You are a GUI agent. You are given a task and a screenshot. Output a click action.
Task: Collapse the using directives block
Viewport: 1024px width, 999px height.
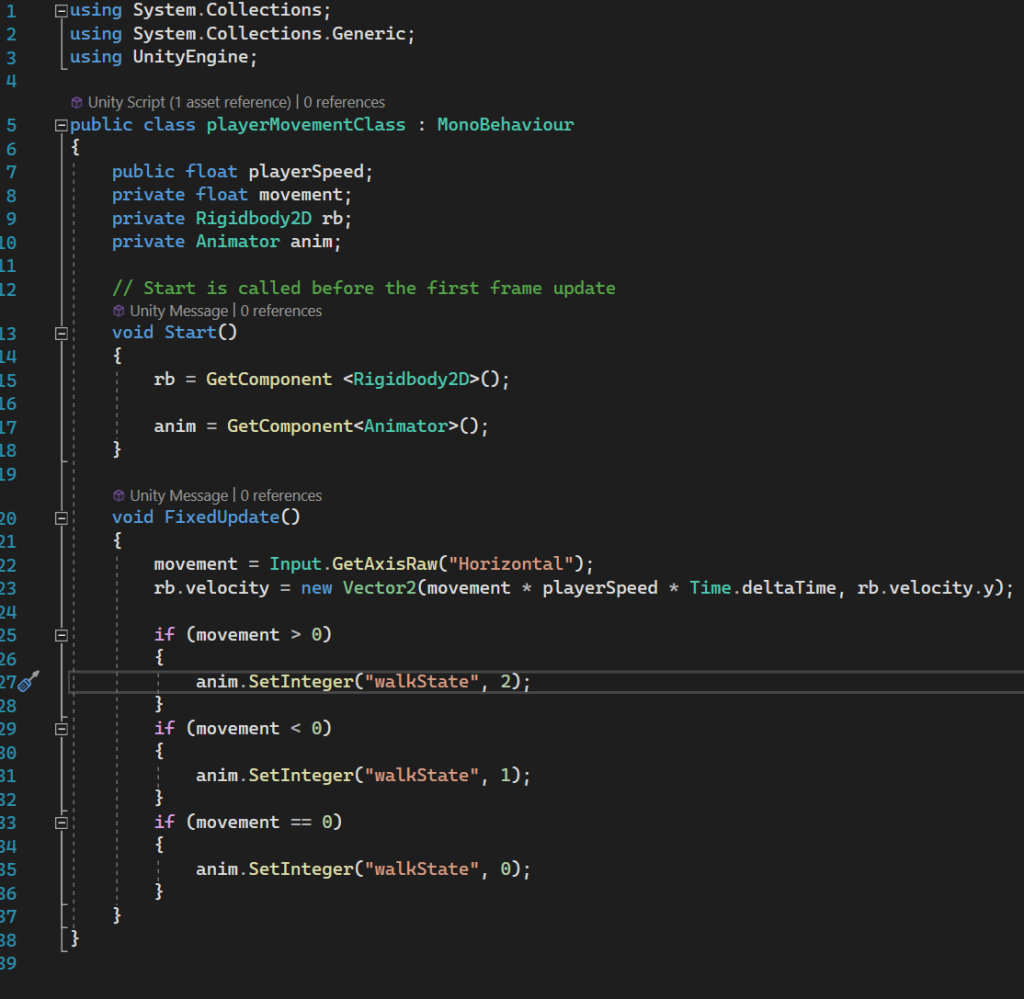click(61, 10)
